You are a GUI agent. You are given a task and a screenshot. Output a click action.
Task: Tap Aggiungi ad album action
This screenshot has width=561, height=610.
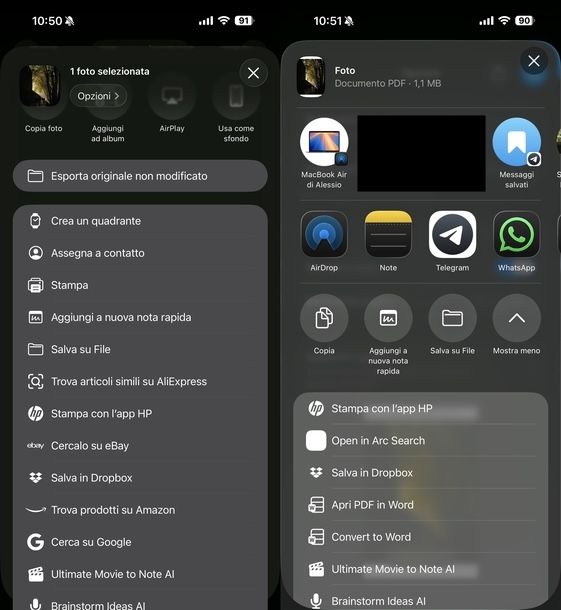point(108,133)
